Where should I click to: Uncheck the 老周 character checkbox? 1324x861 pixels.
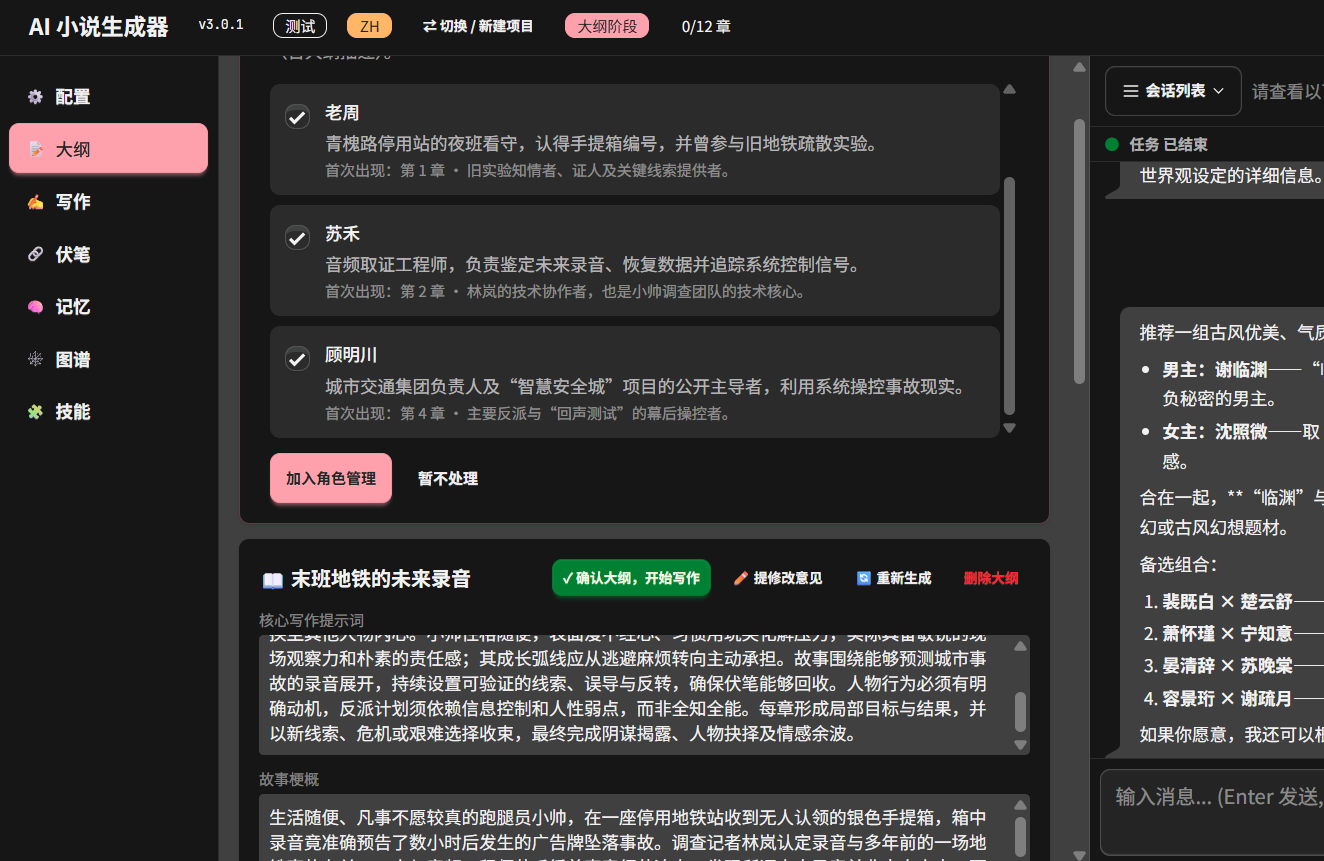click(297, 117)
